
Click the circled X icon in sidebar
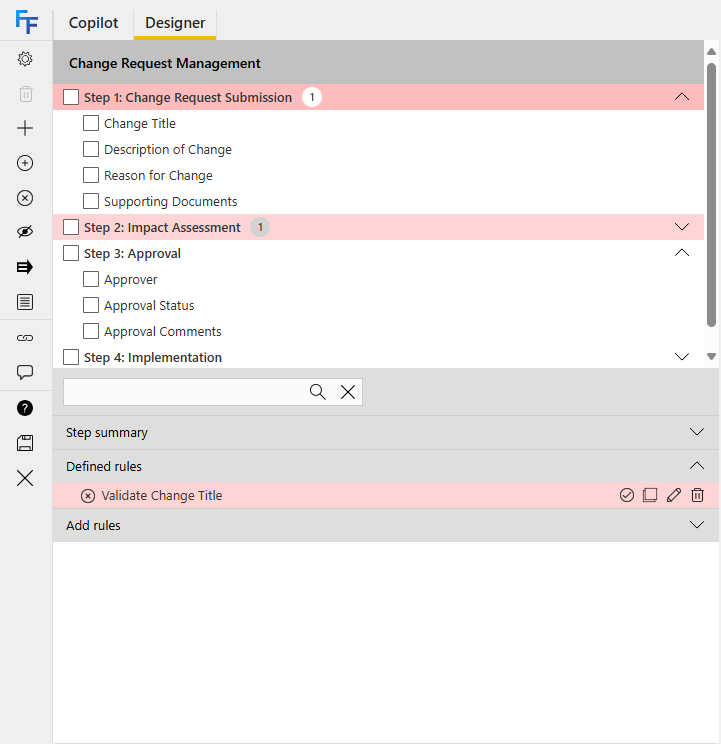25,197
